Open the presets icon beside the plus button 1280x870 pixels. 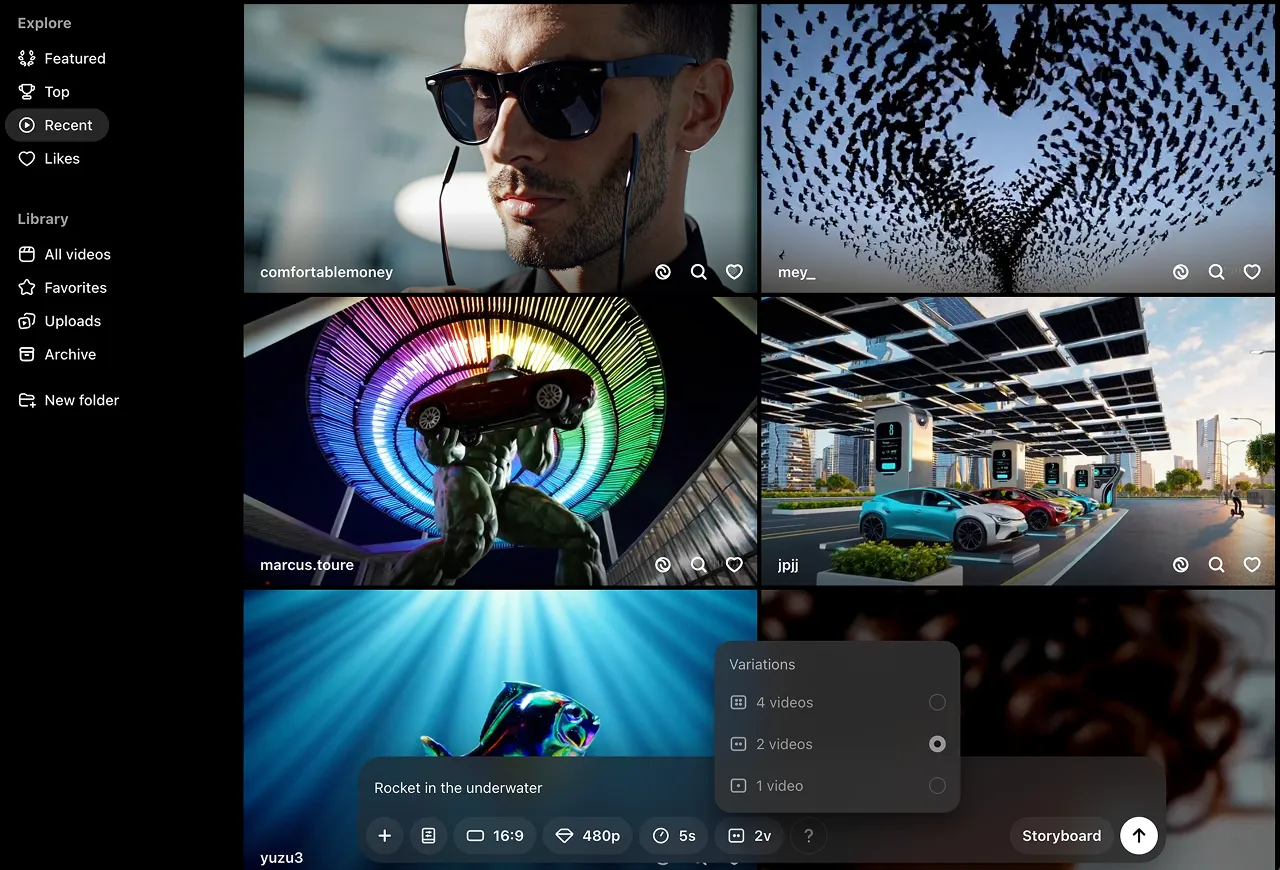click(x=428, y=836)
